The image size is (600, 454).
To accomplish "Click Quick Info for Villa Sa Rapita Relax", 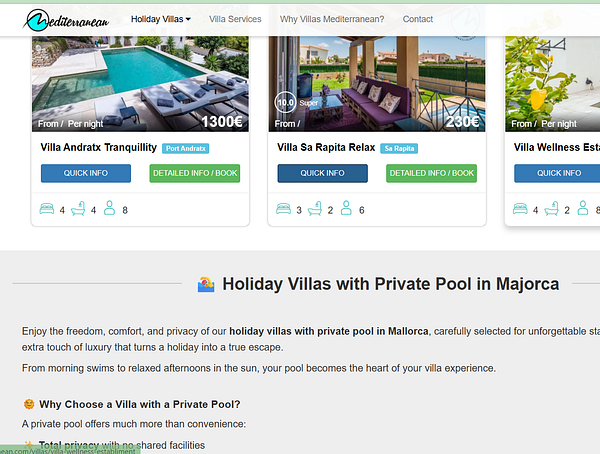I will pos(323,173).
